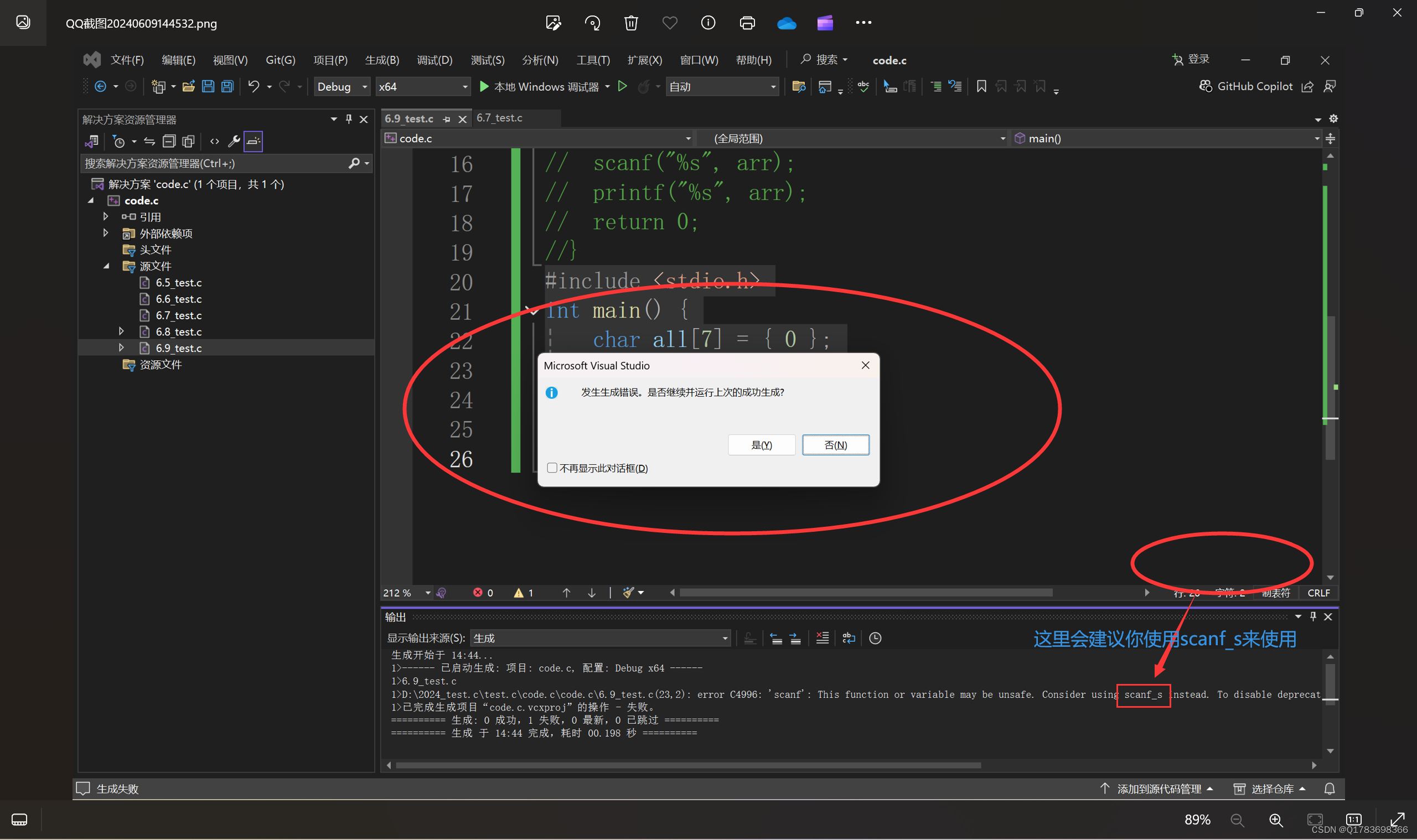
Task: Click the Save icon in Visual Studio toolbar
Action: [208, 87]
